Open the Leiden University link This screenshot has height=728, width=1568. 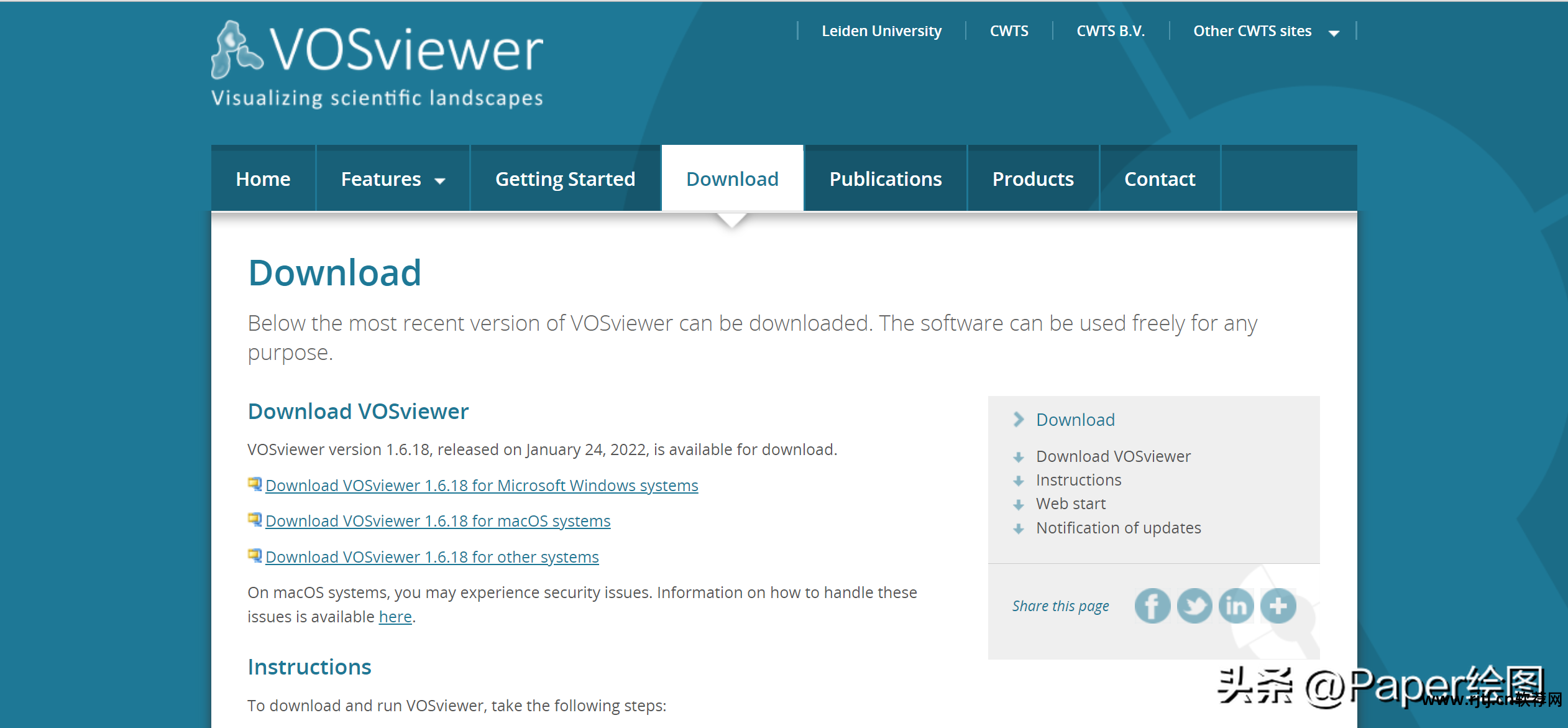[x=881, y=31]
